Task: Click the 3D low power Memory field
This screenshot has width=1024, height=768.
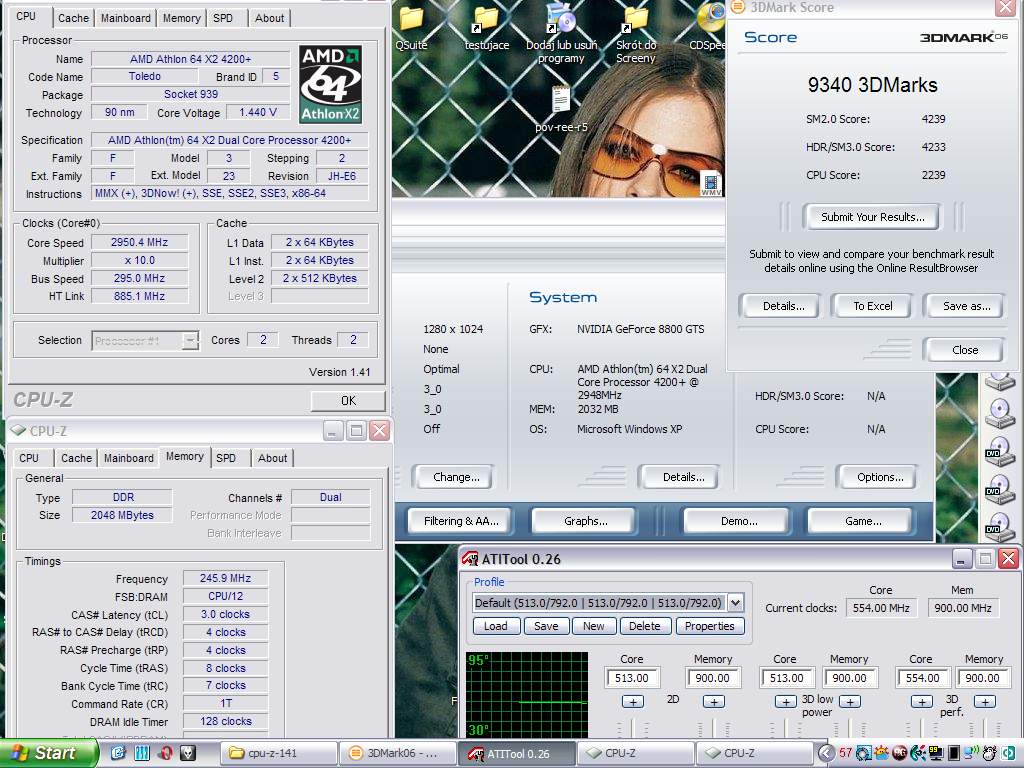Action: (849, 678)
